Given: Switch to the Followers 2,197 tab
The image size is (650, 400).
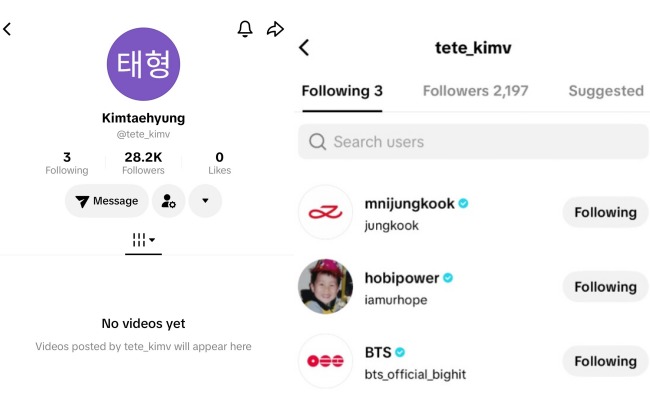Looking at the screenshot, I should click(x=475, y=91).
